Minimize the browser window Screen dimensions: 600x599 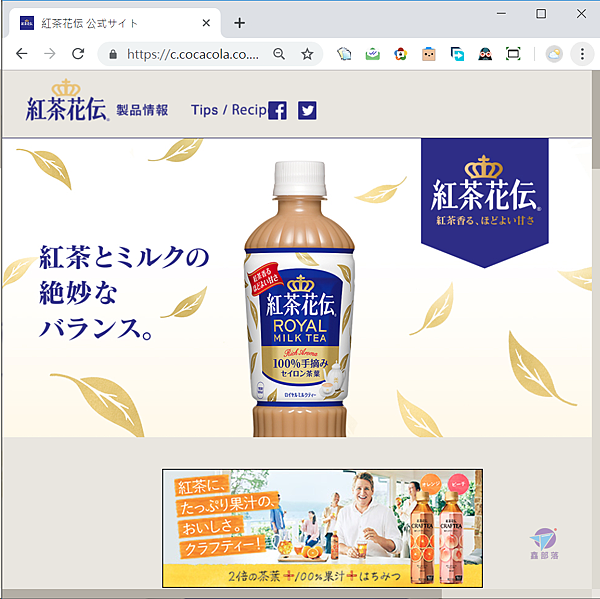(x=501, y=14)
